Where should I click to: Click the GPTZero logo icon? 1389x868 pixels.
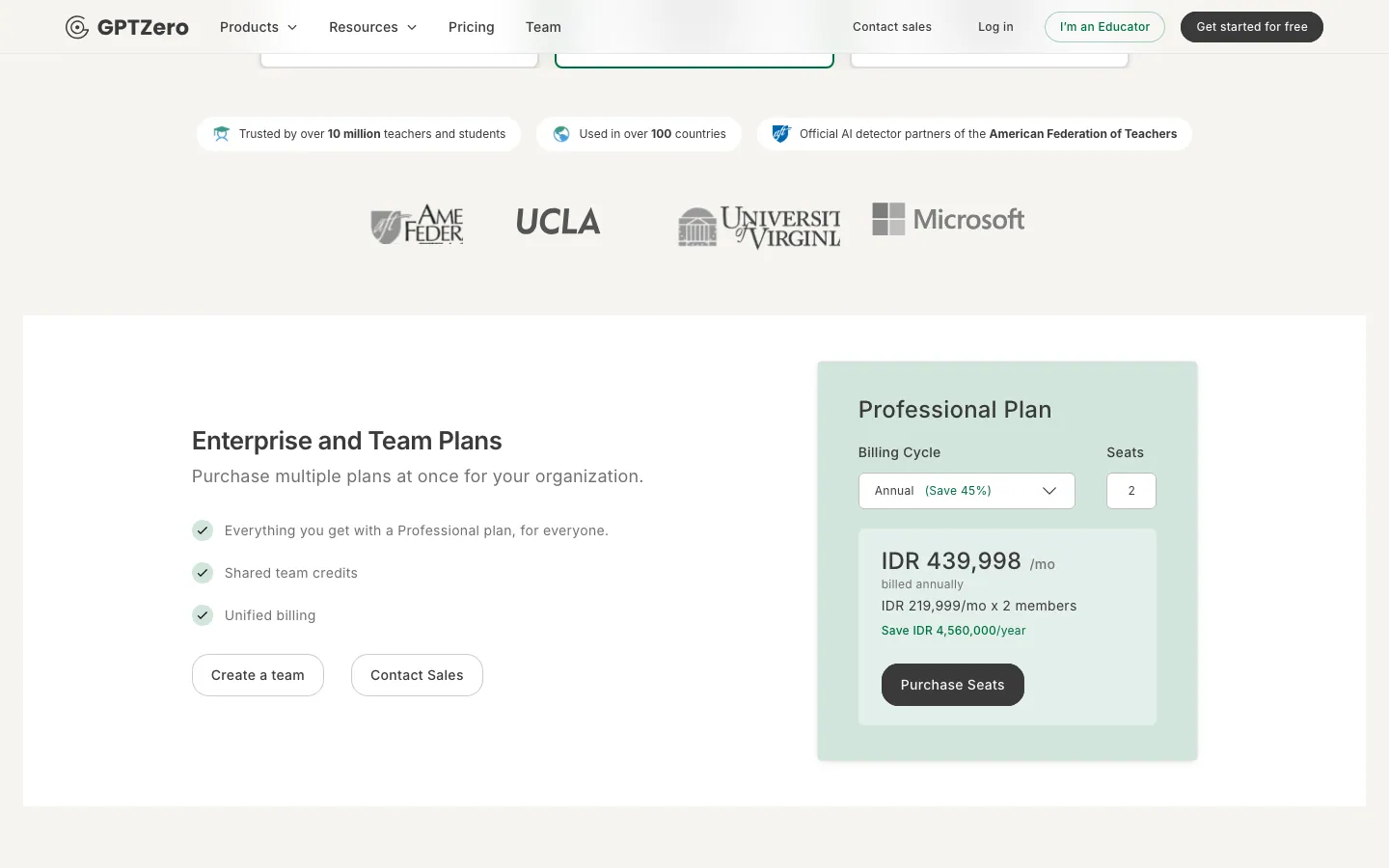[77, 27]
